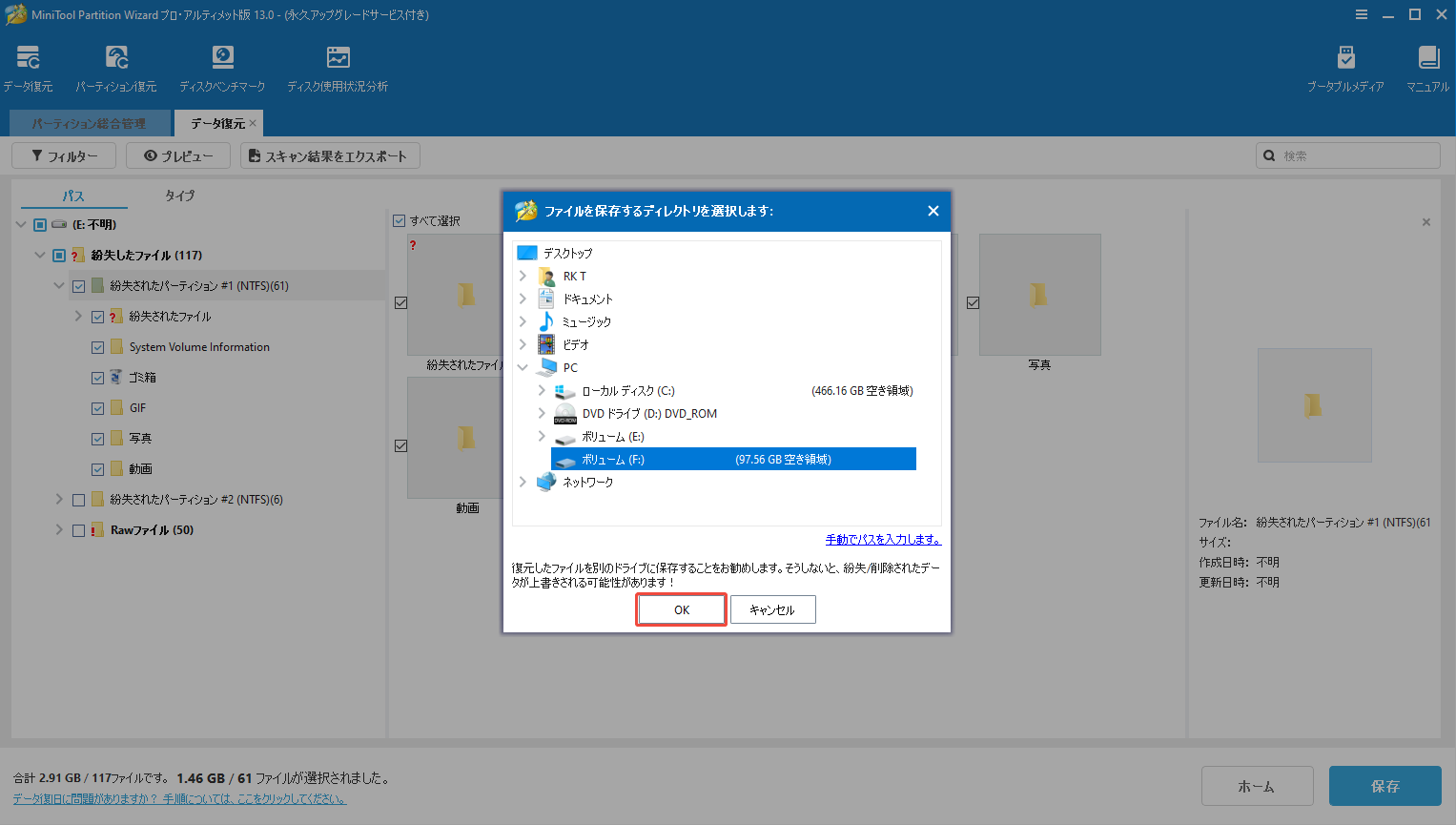
Task: Open the マニュアル (Manual) icon
Action: tap(1427, 57)
